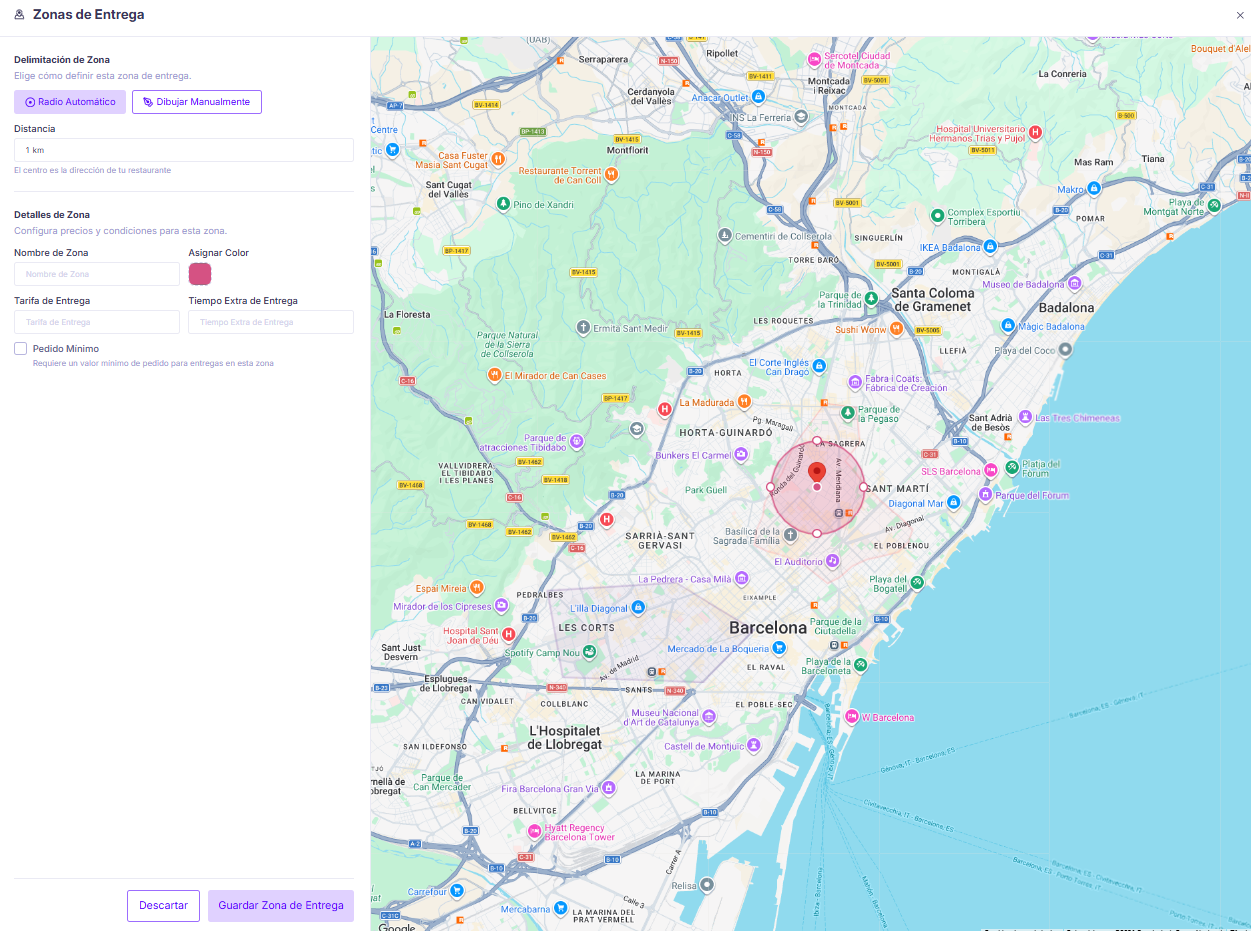The height and width of the screenshot is (931, 1251).
Task: Save with Guardar Zona de Entrega
Action: point(281,905)
